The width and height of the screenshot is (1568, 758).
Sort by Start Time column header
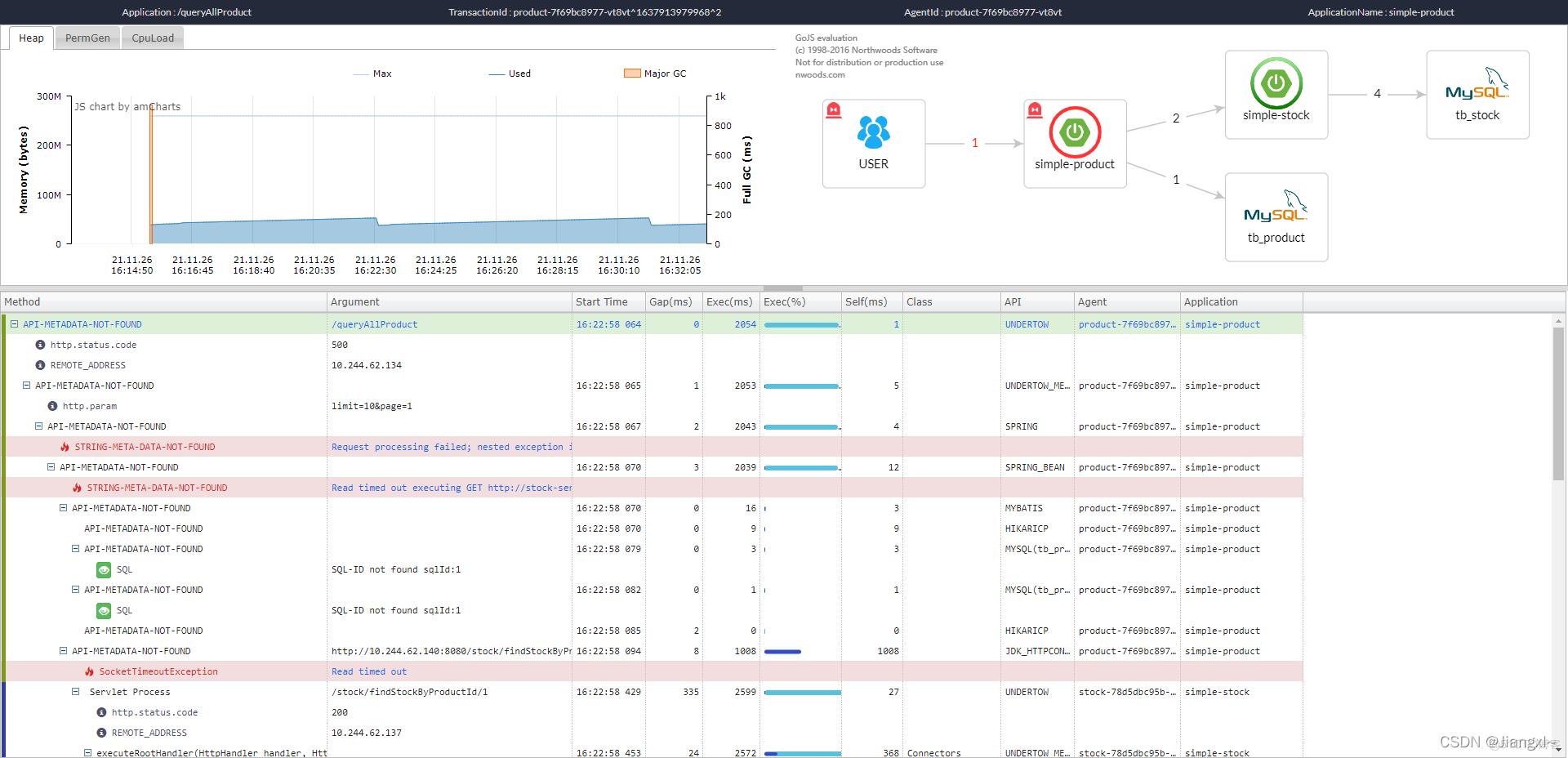point(608,302)
